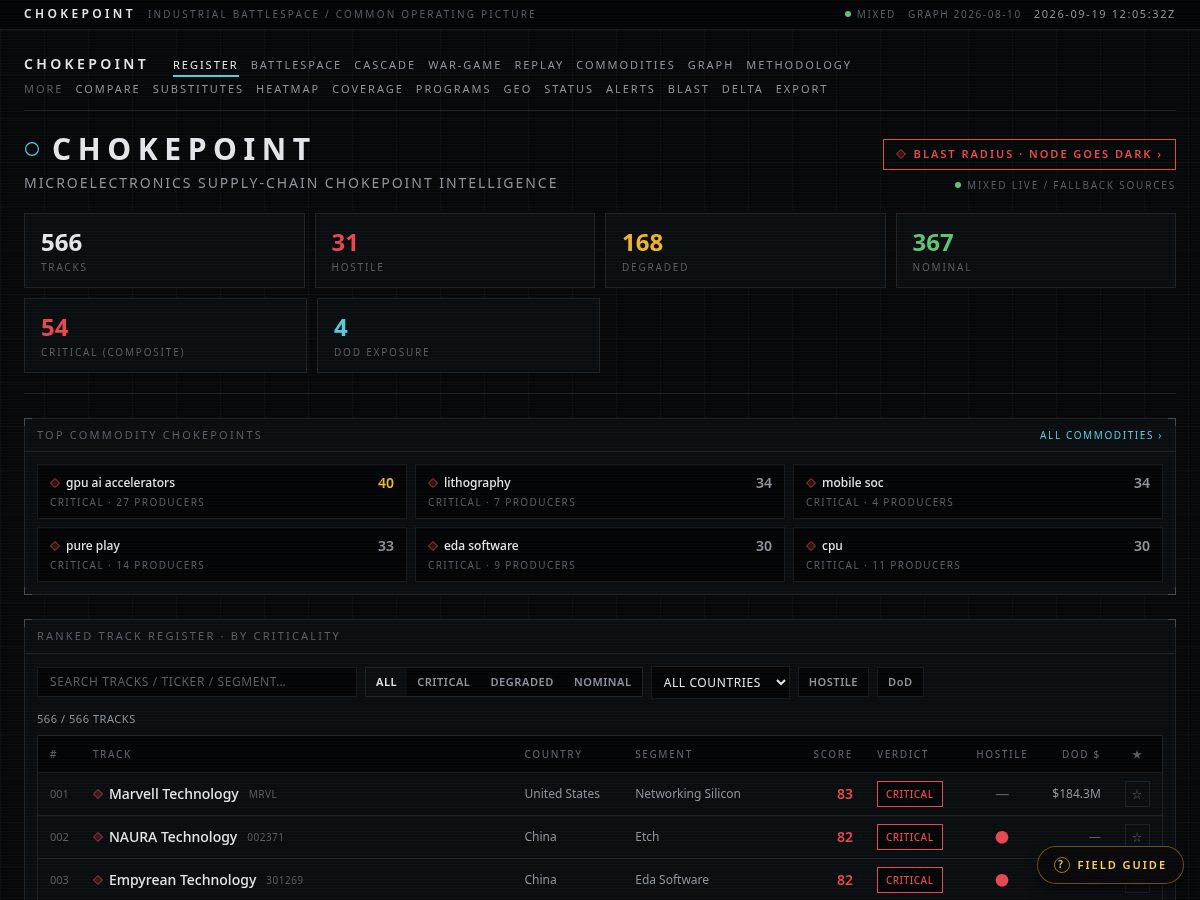Open the BLAST page
The height and width of the screenshot is (900, 1200).
tap(688, 89)
